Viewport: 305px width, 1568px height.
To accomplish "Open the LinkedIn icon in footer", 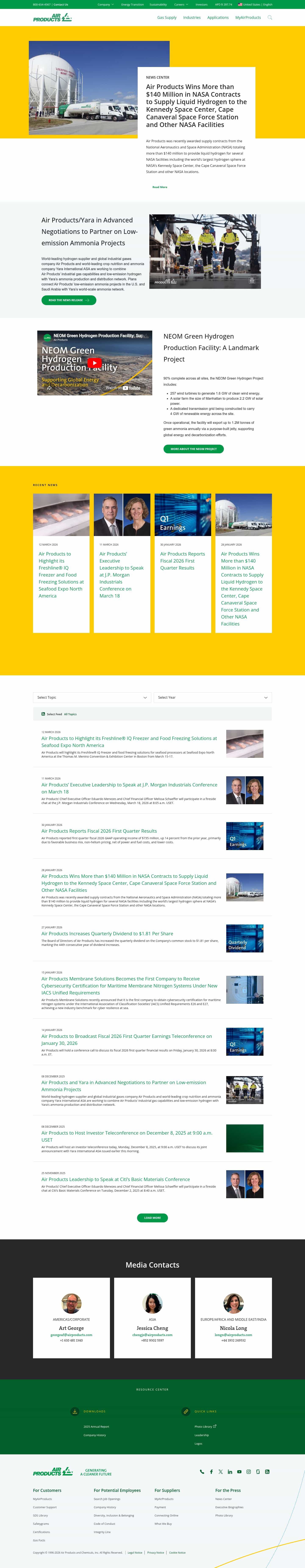I will pos(230,1472).
